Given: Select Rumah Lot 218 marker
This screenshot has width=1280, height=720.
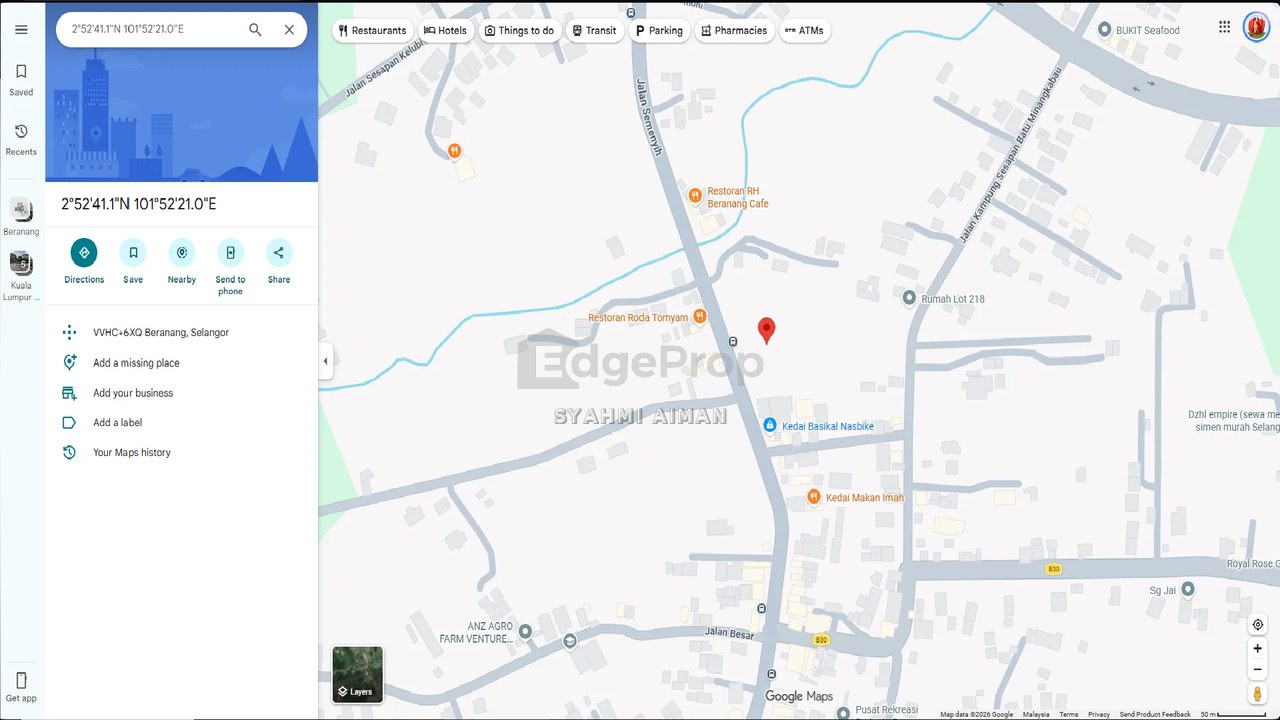Looking at the screenshot, I should 909,298.
